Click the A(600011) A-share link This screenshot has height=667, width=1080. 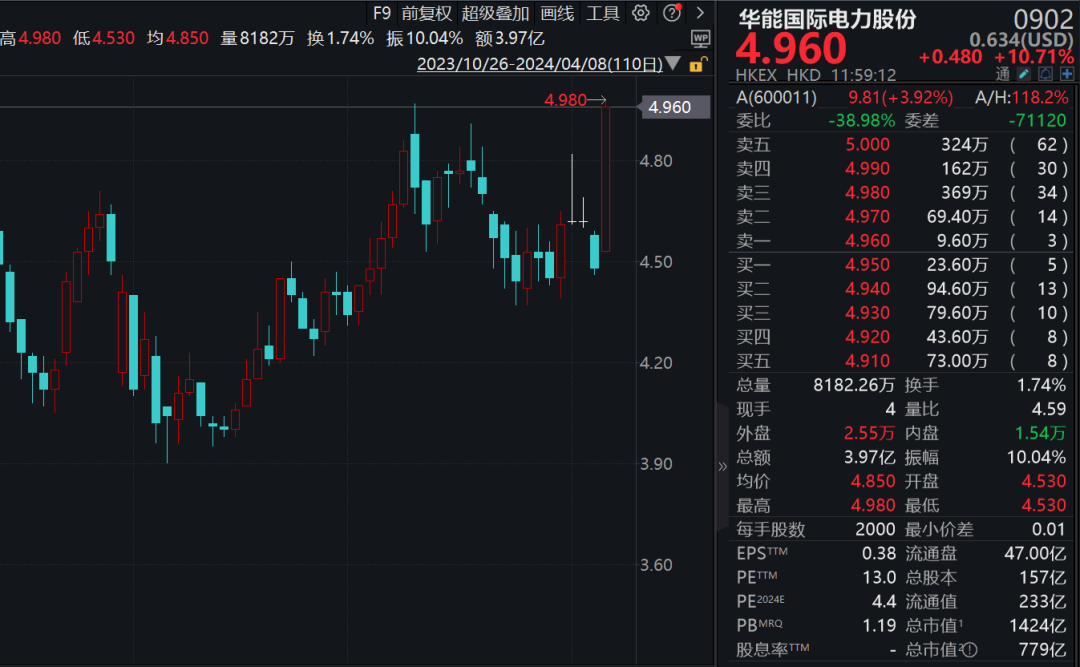[776, 97]
